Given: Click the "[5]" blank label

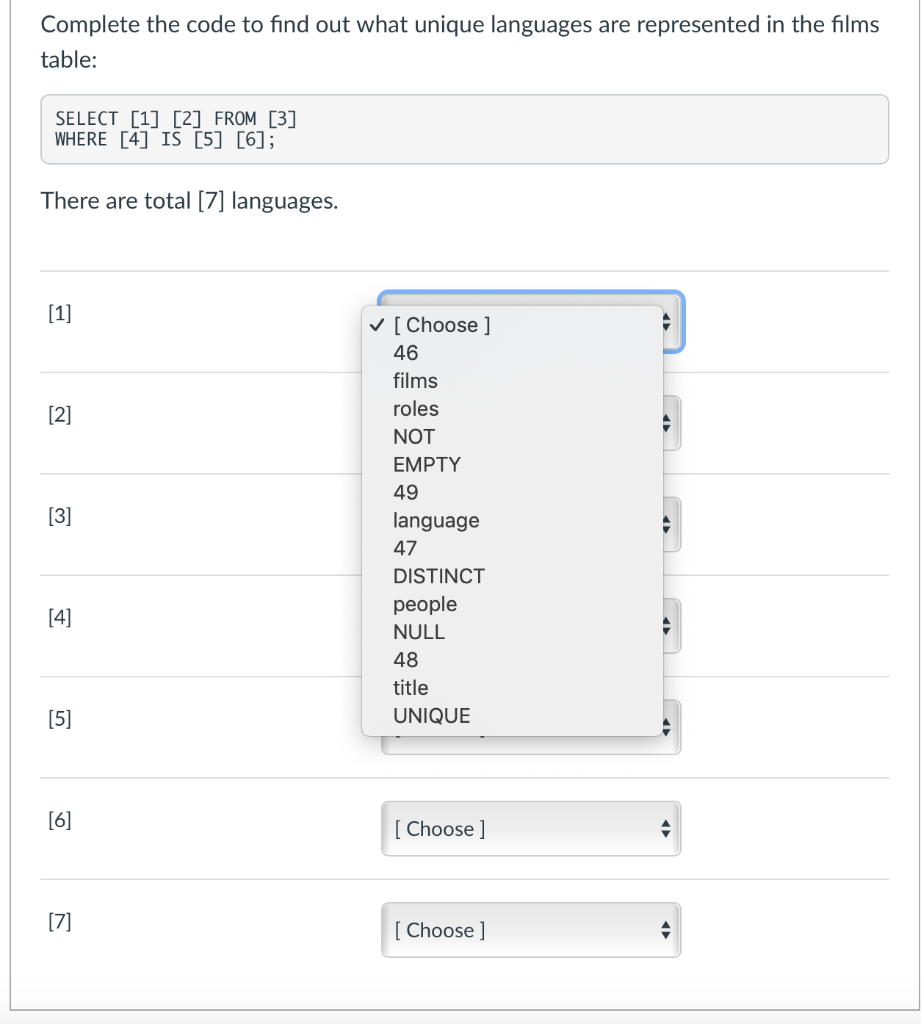Looking at the screenshot, I should [59, 718].
